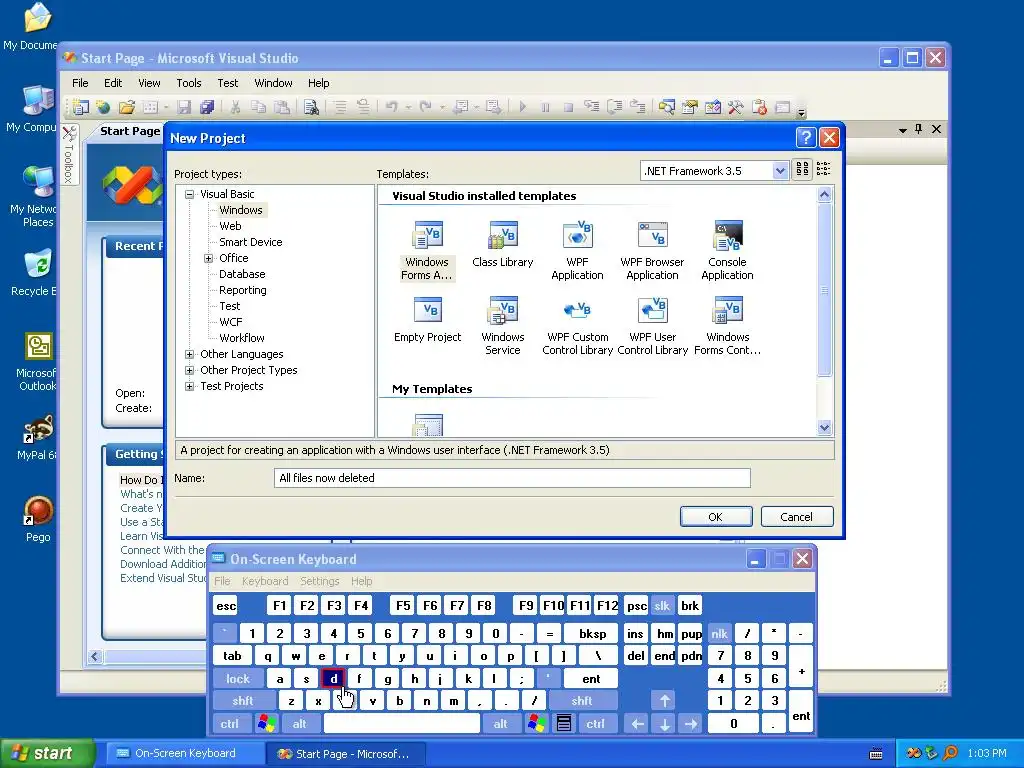
Task: Choose the Empty Project template
Action: point(428,320)
